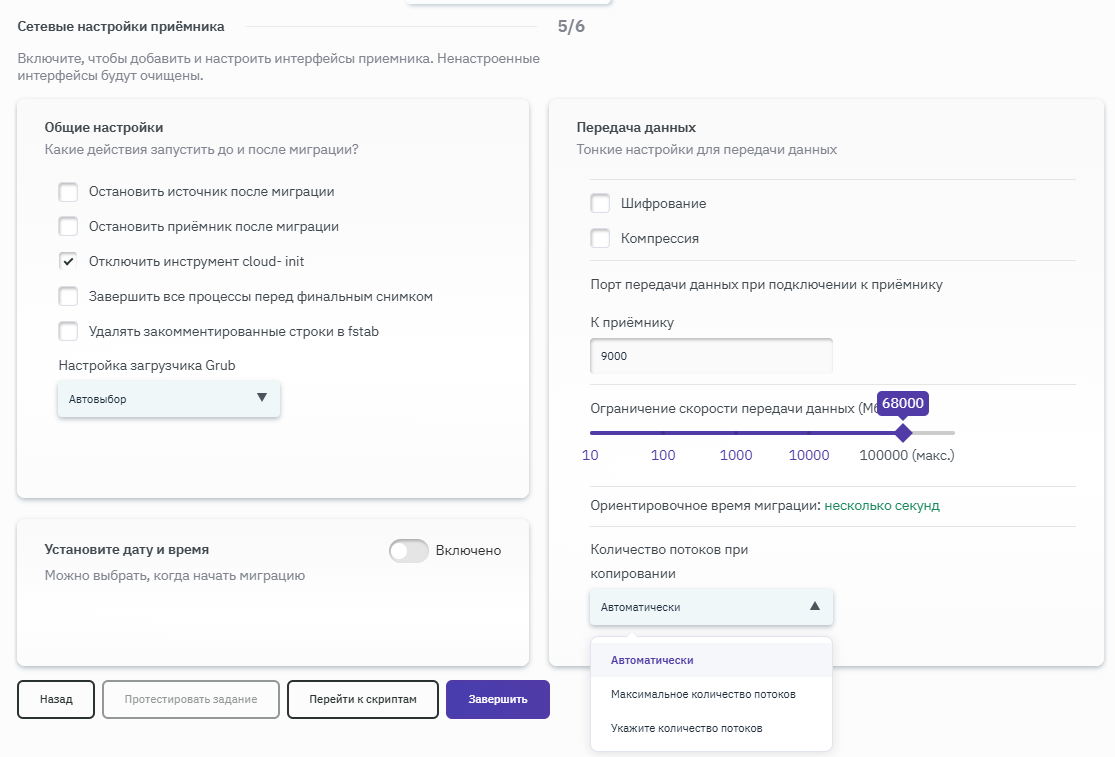
Task: Open the Grub 'Автовыбор' dropdown
Action: pyautogui.click(x=168, y=399)
